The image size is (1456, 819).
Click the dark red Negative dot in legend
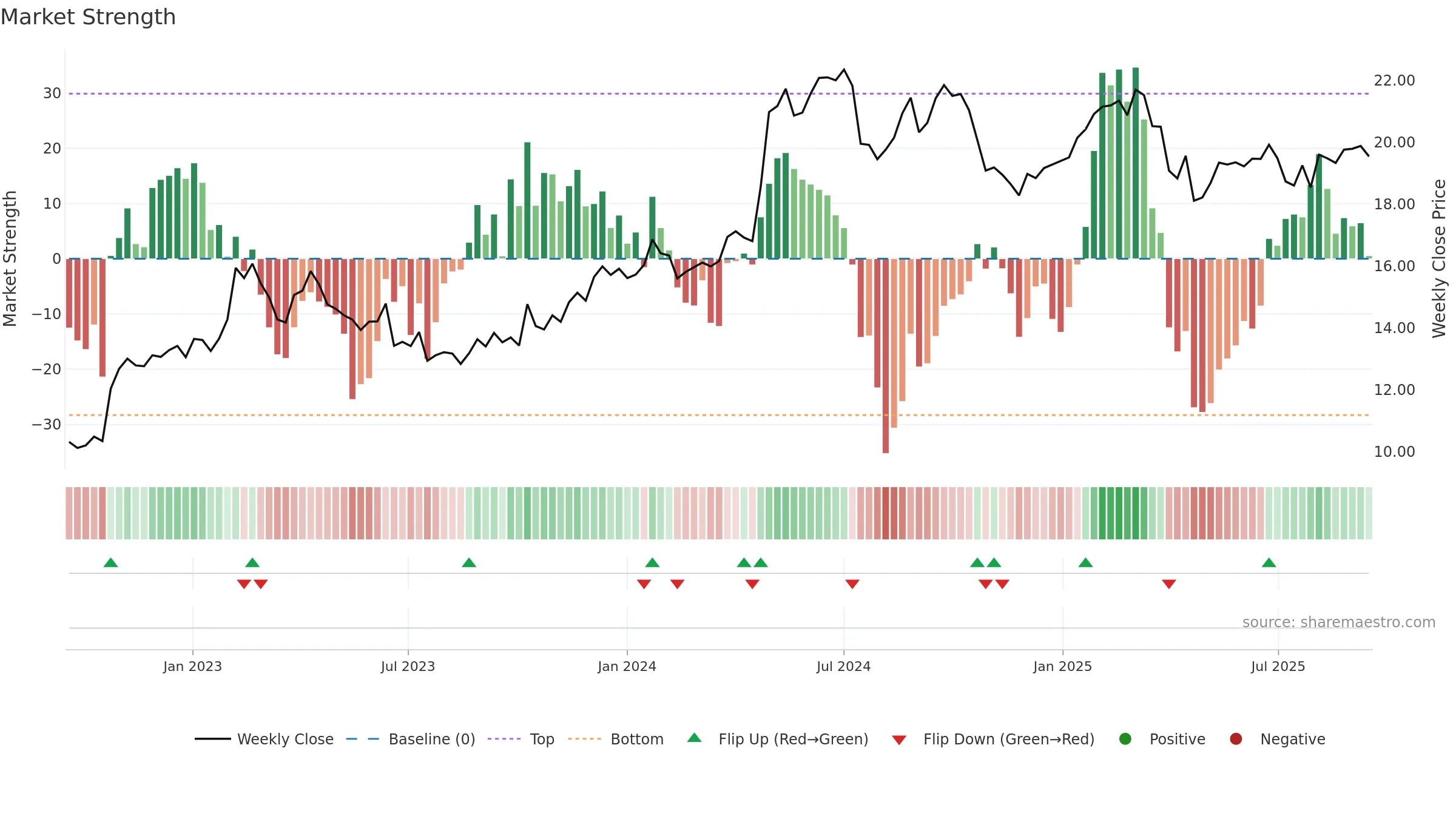[x=1236, y=739]
